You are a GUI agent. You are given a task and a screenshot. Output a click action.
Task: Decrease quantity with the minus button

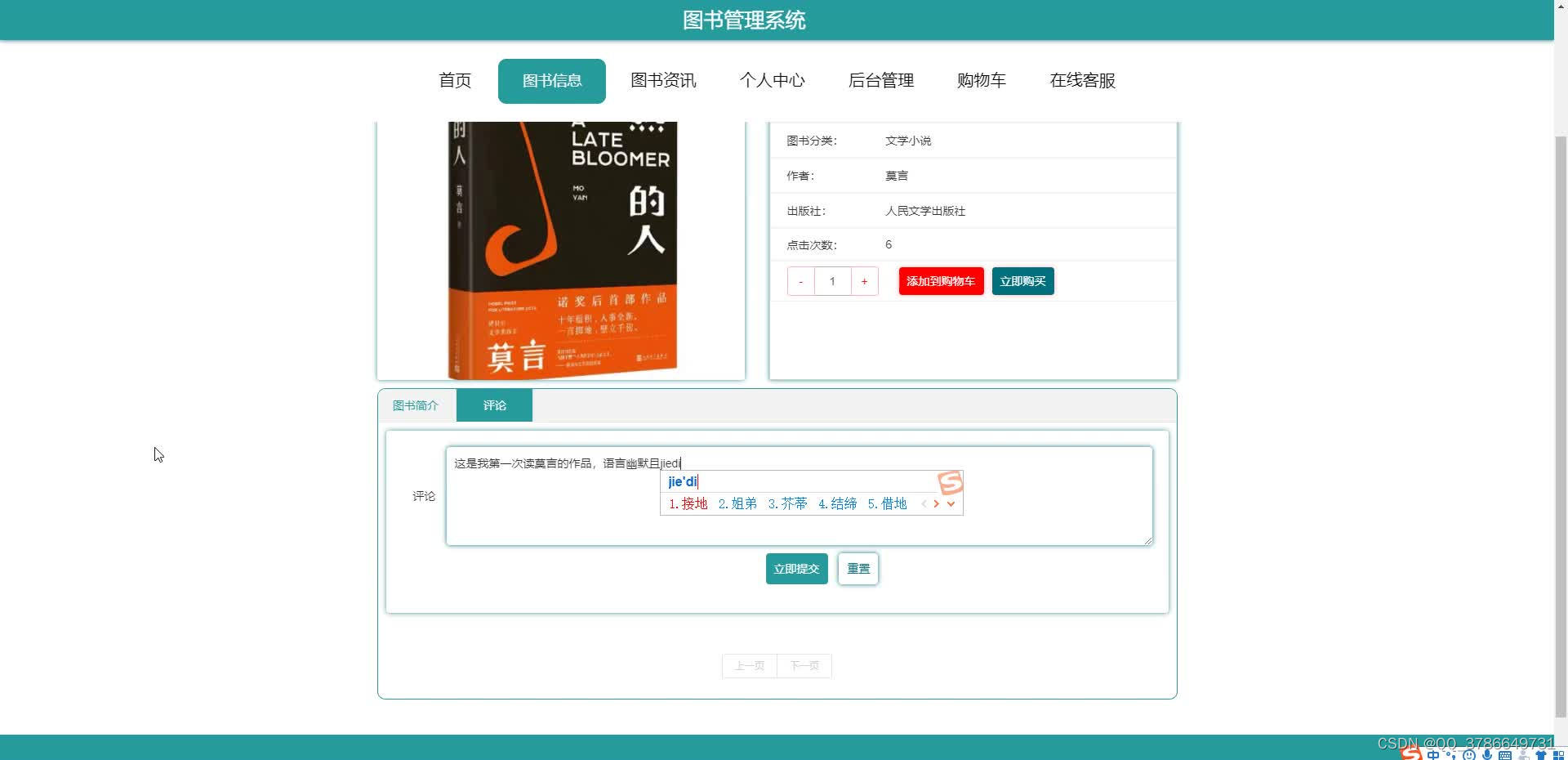[x=801, y=281]
